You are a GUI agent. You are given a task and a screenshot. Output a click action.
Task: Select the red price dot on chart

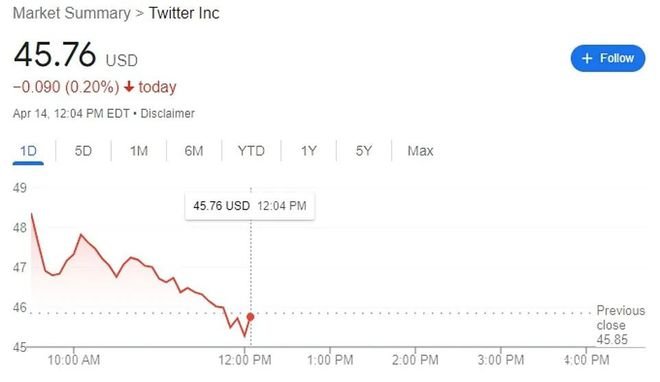(250, 317)
